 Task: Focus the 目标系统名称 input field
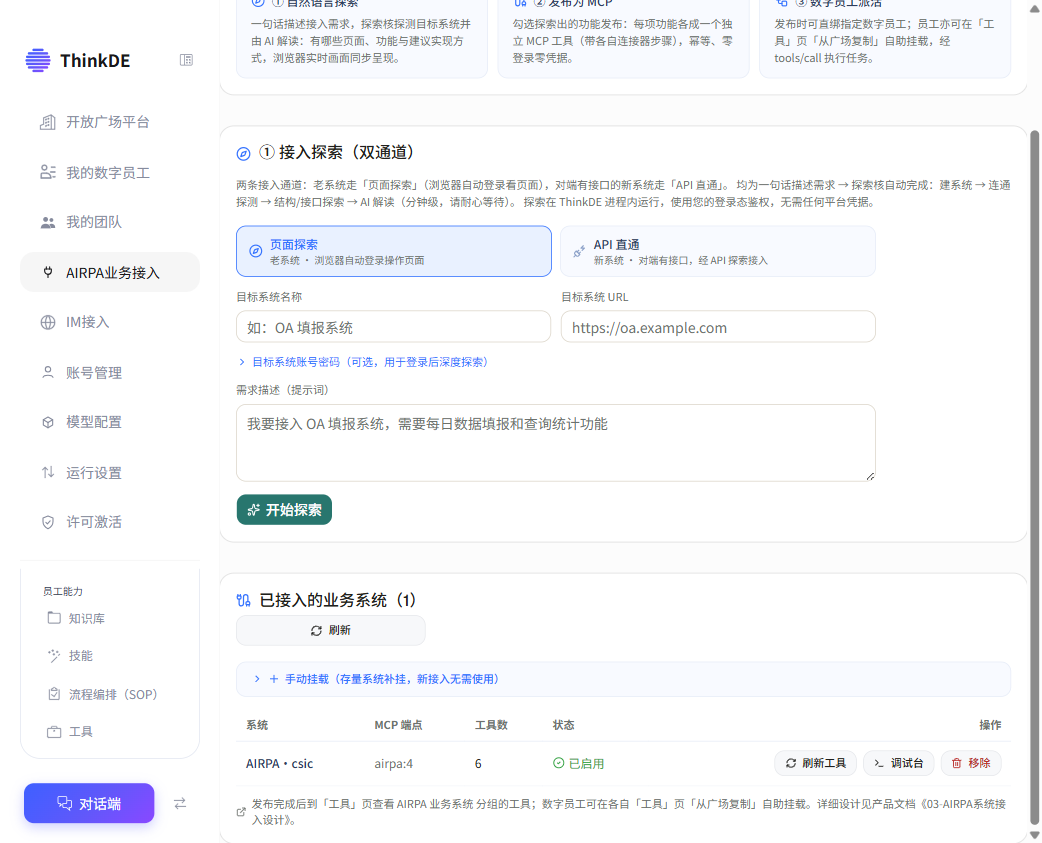point(393,327)
